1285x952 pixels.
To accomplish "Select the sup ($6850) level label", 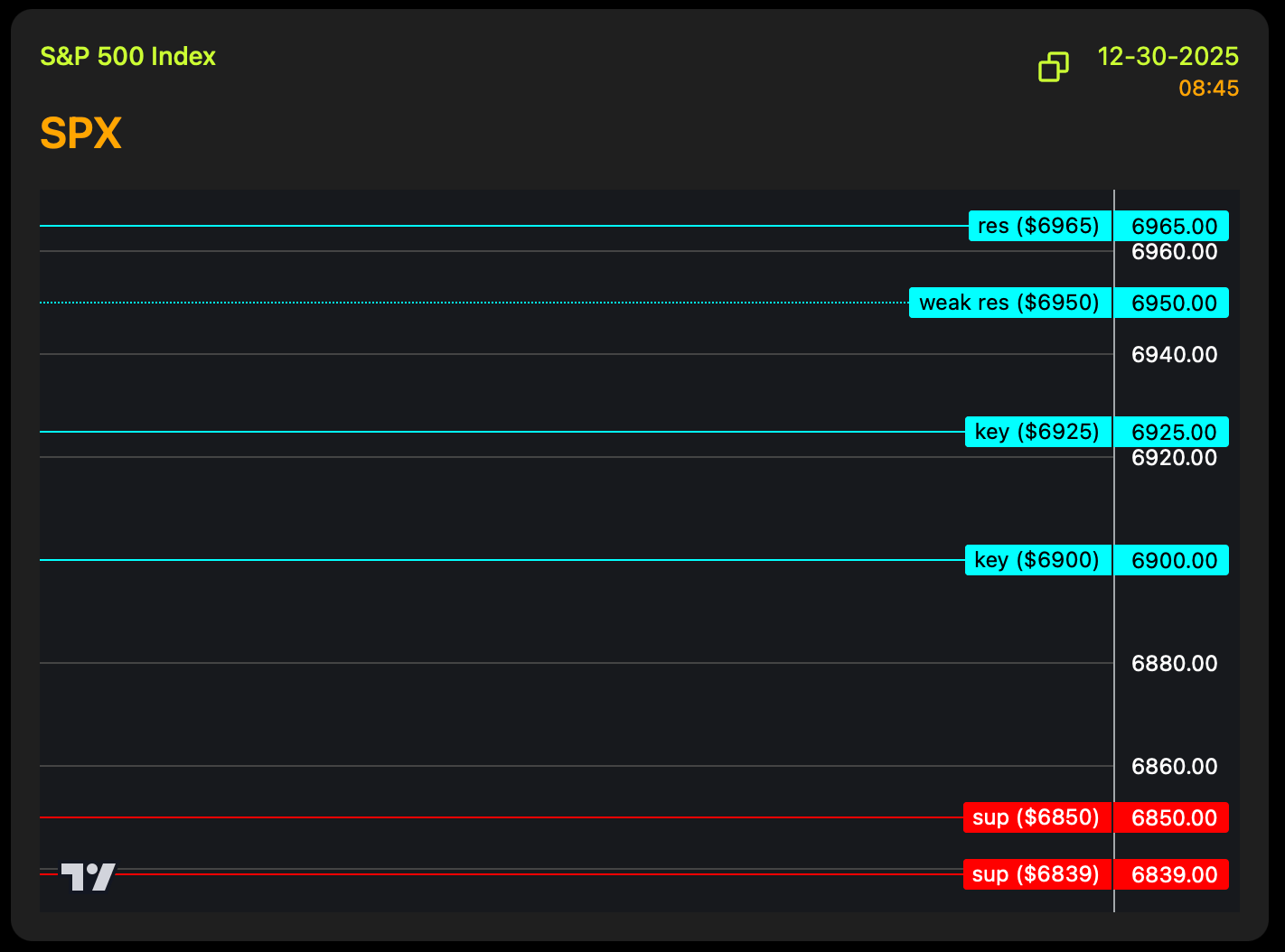I will pos(1036,817).
